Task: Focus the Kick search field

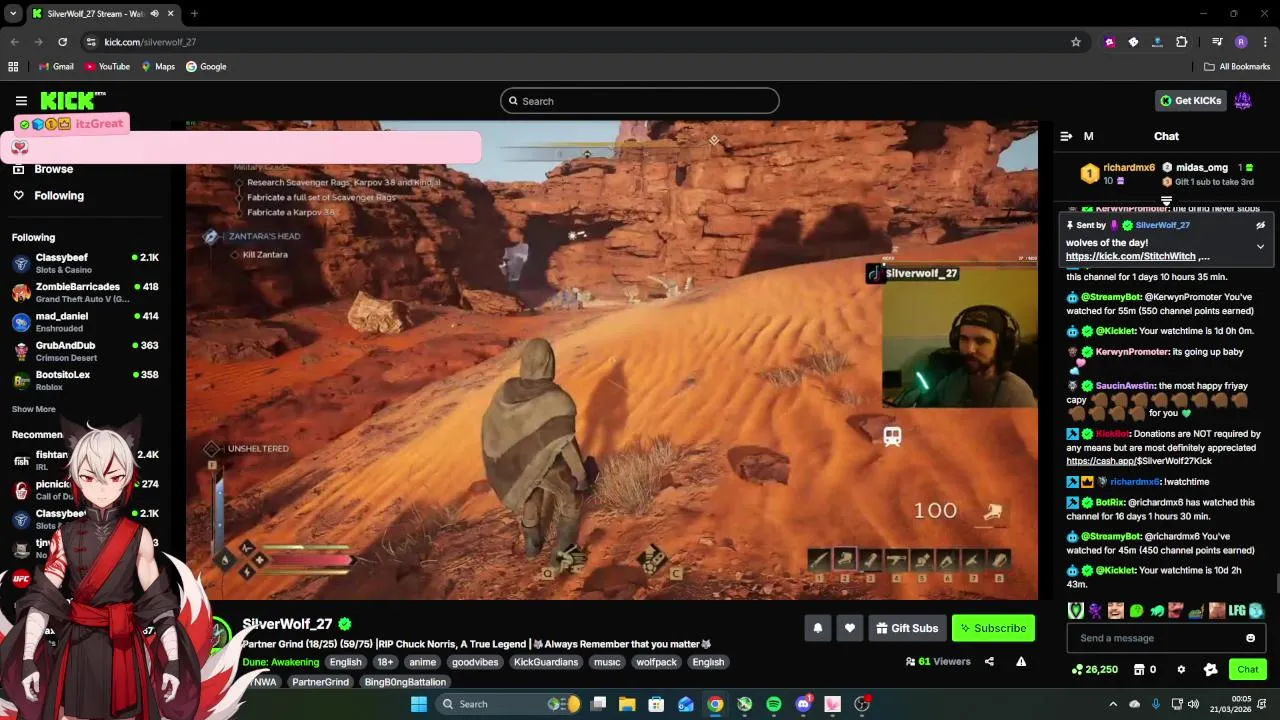Action: tap(640, 101)
